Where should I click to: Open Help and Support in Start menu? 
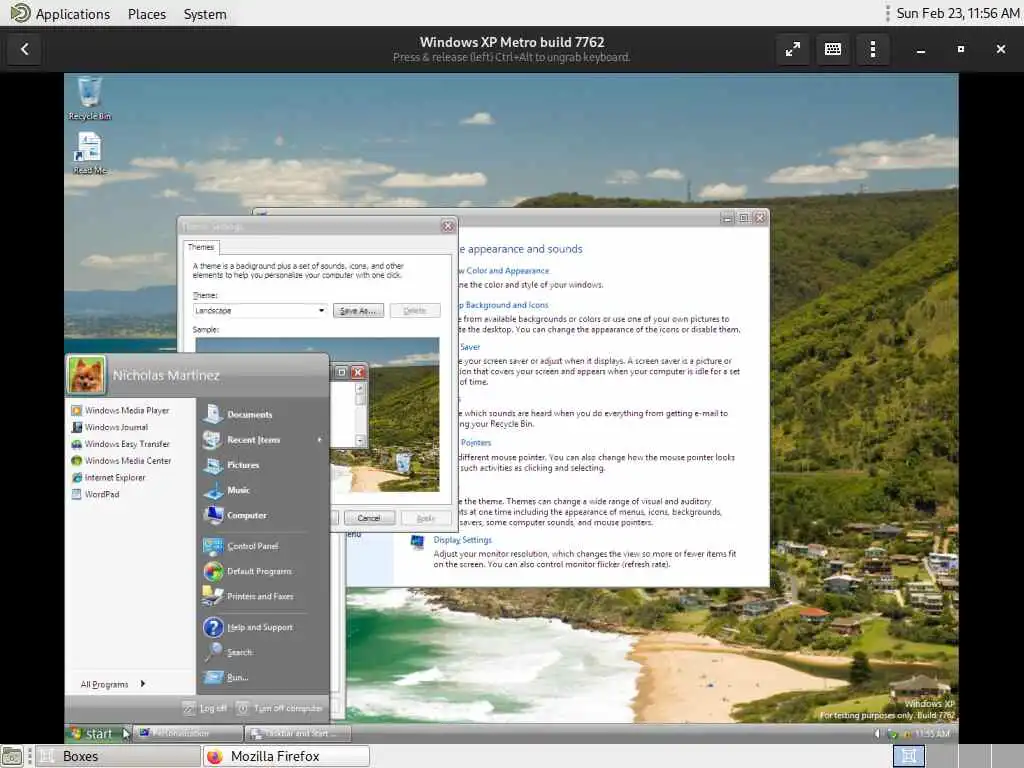[x=248, y=628]
